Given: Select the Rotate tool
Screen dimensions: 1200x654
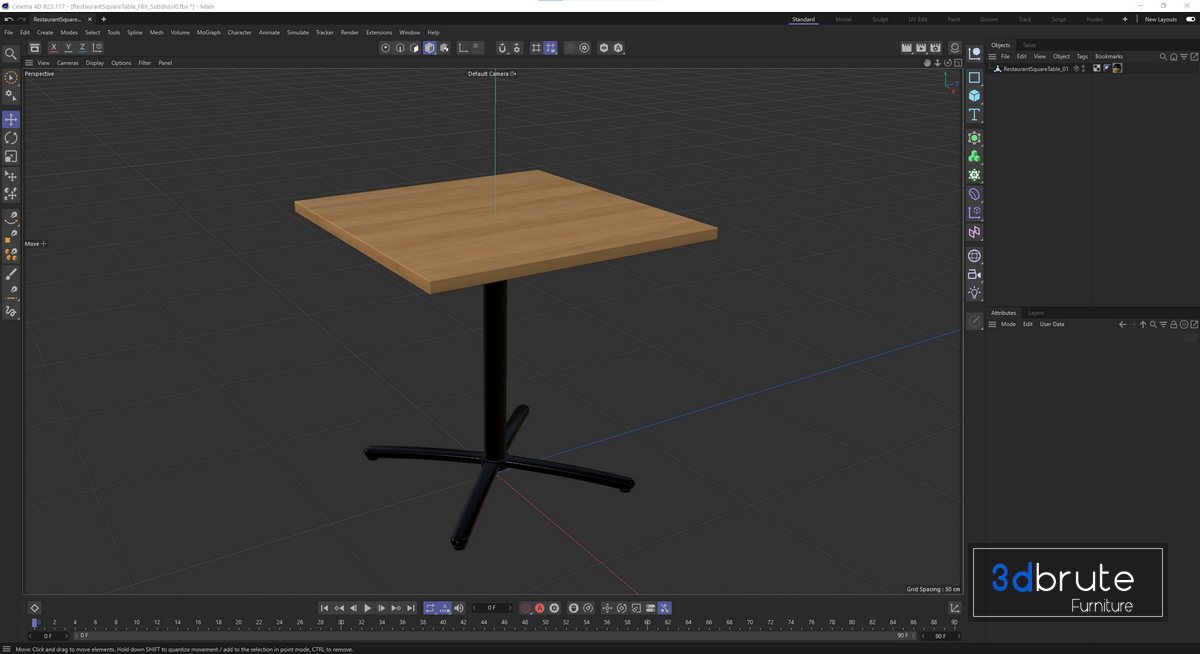Looking at the screenshot, I should pos(11,138).
